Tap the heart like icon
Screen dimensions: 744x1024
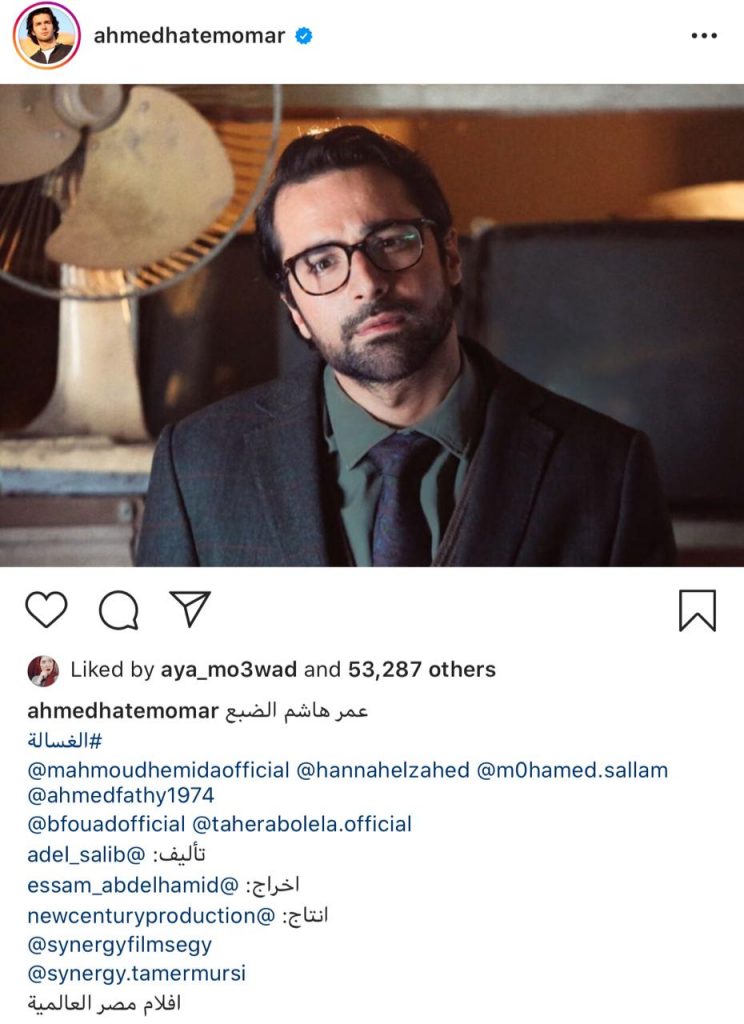click(x=46, y=609)
